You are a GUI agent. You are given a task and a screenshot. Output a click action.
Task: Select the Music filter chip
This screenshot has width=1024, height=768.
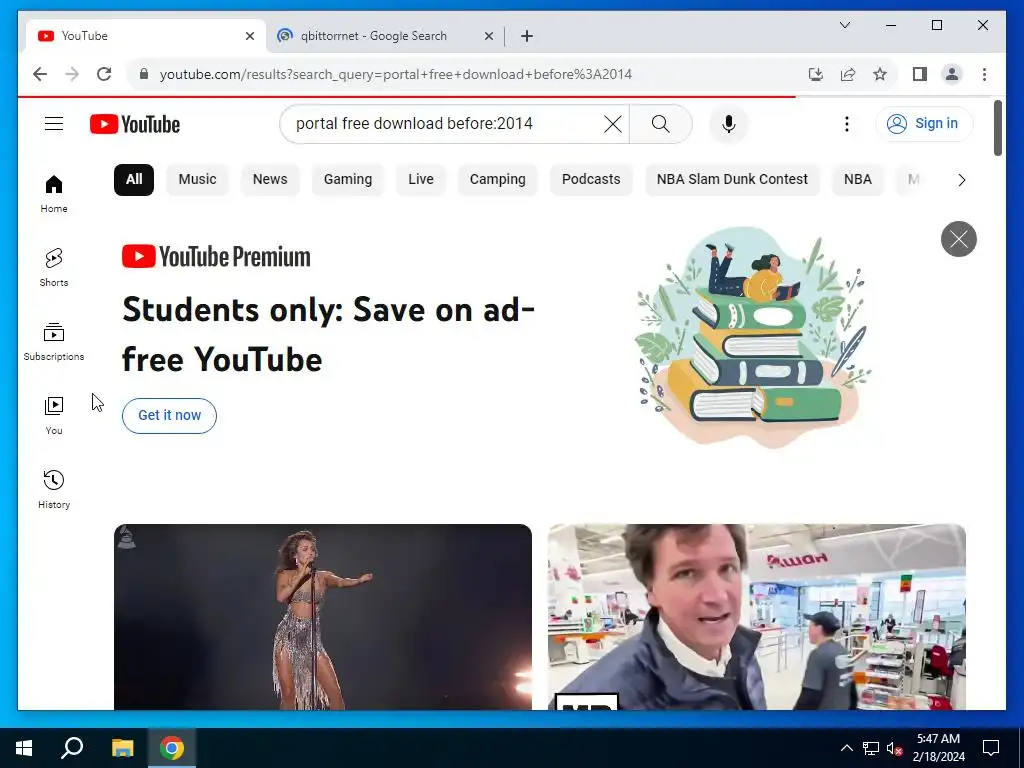(197, 180)
